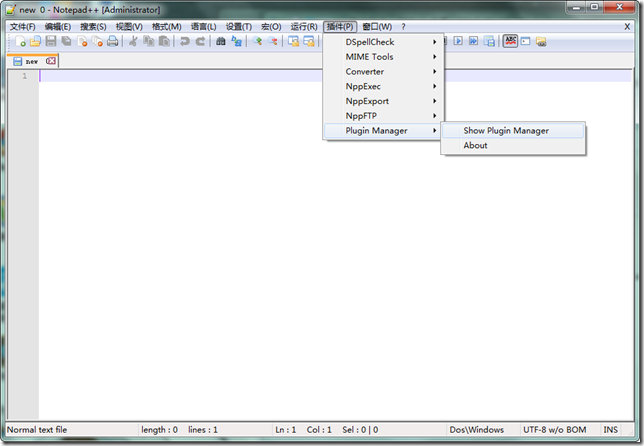Image resolution: width=644 pixels, height=446 pixels.
Task: Choose Show Plugin Manager
Action: (x=513, y=131)
